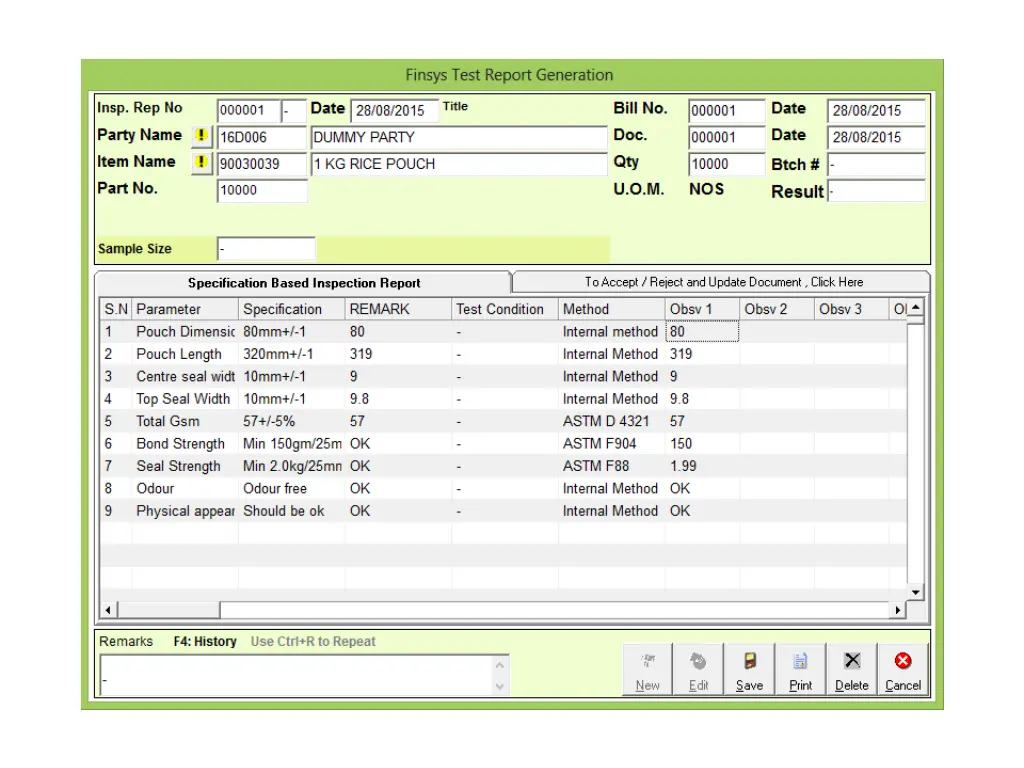This screenshot has height=768, width=1024.
Task: Select the Physical appearance parameter cell
Action: 185,511
